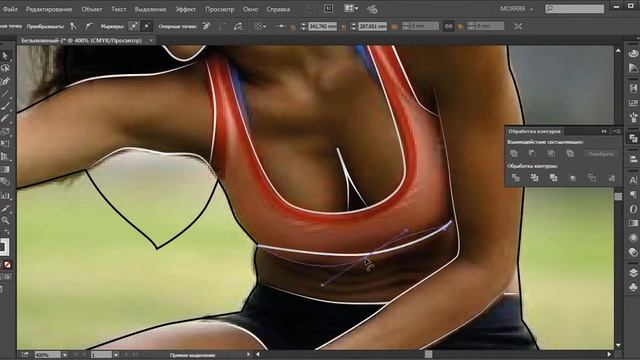The width and height of the screenshot is (640, 360).
Task: Open the Эффект menu
Action: (186, 9)
